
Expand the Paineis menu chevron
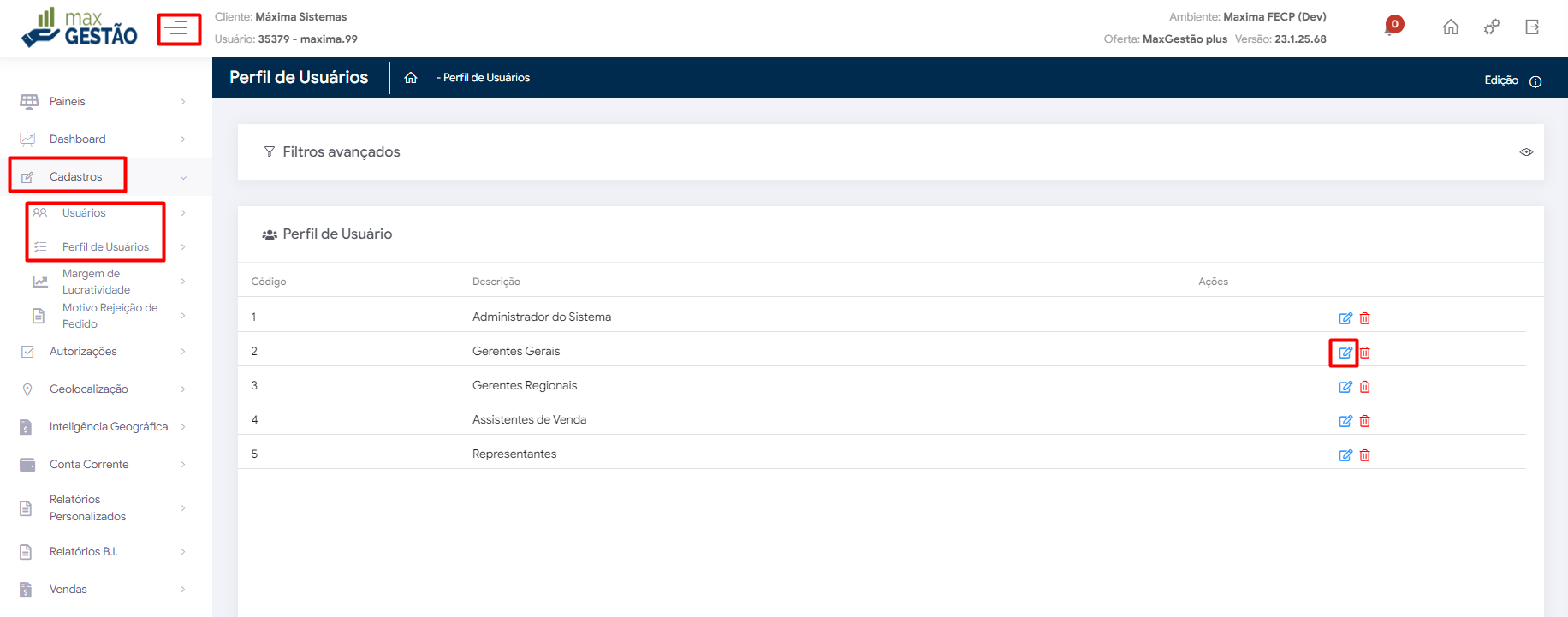183,102
